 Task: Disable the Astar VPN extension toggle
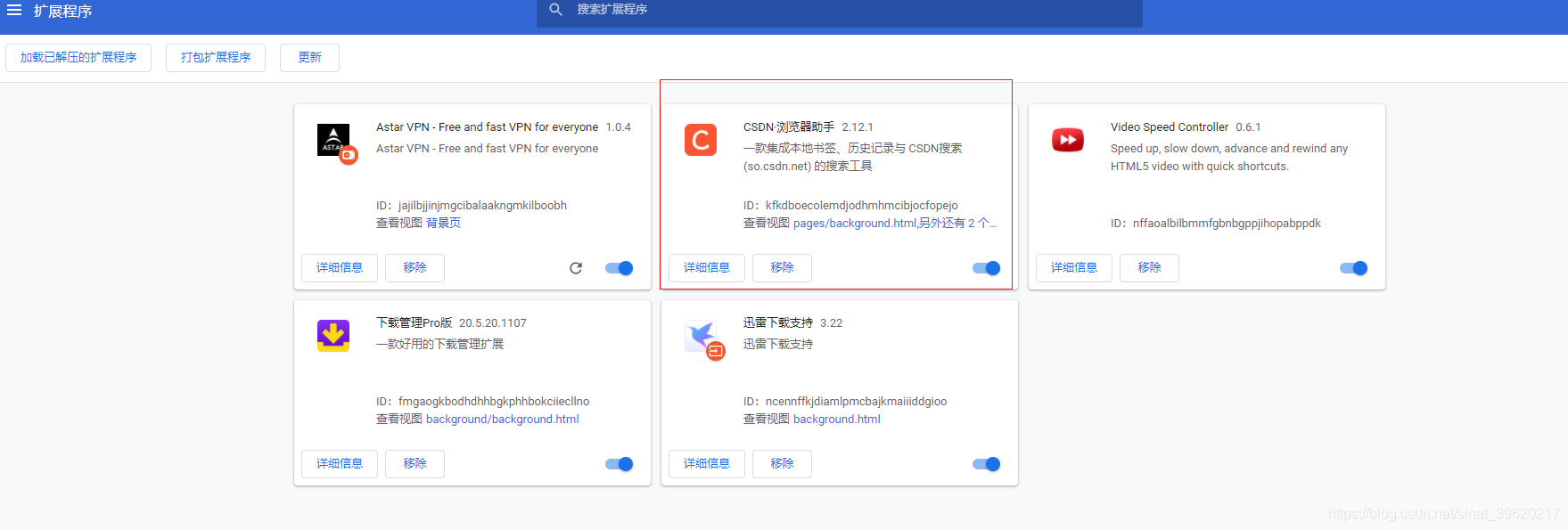pos(620,268)
